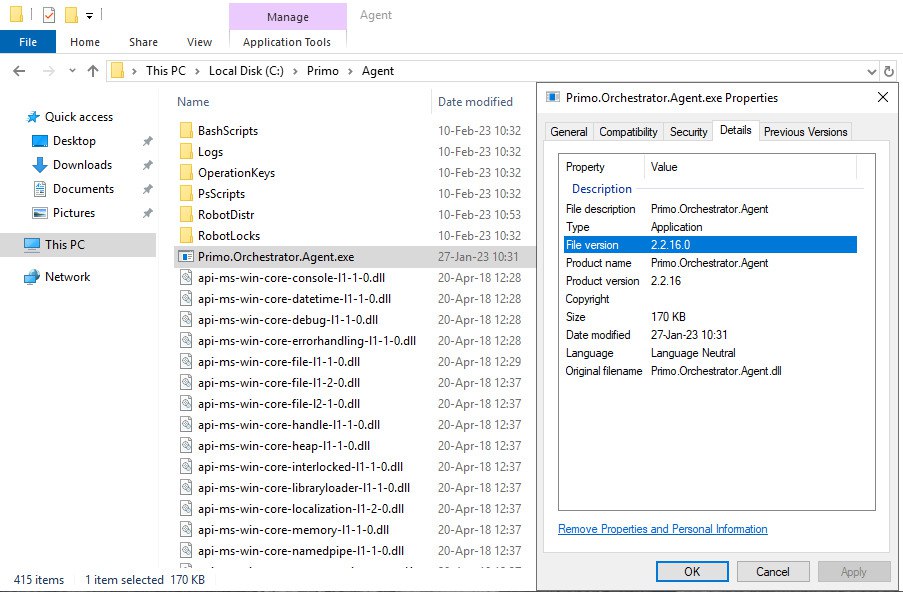Click the New Folder quick access icon
Screen dimensions: 903x592
pyautogui.click(x=71, y=15)
